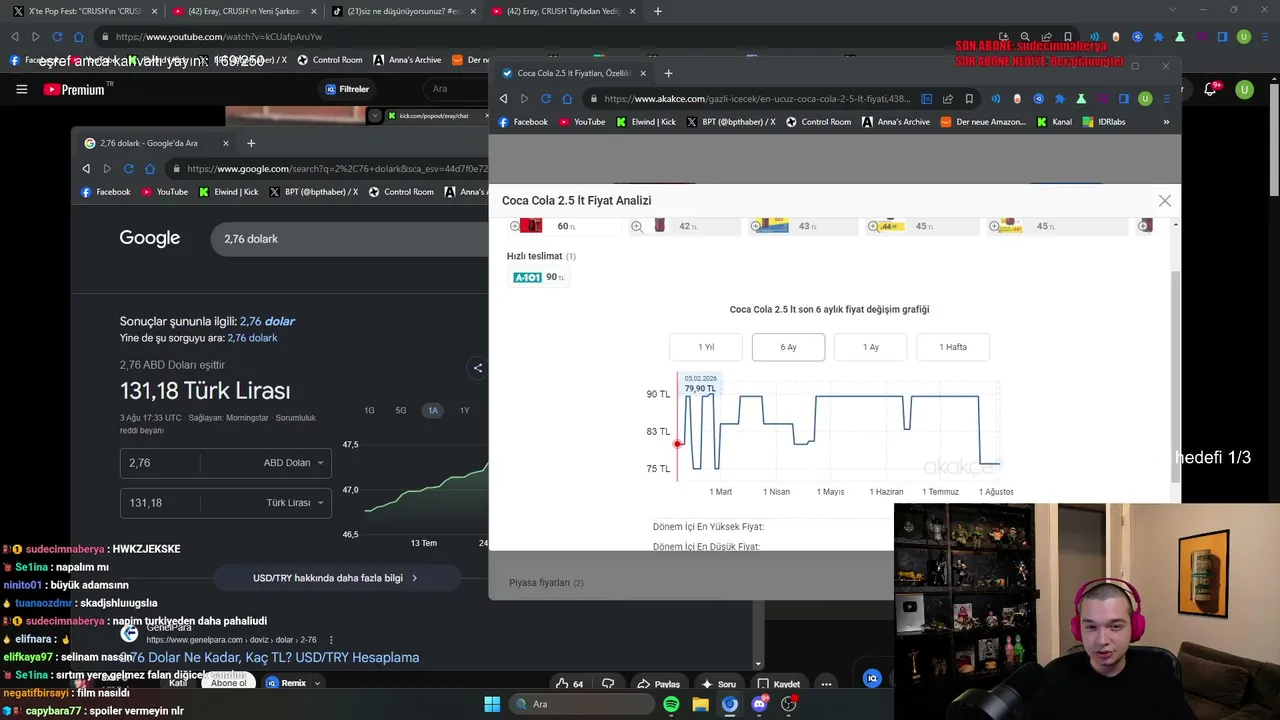Open Kanal bookmark in akakce window
Viewport: 1280px width, 720px height.
[1055, 122]
